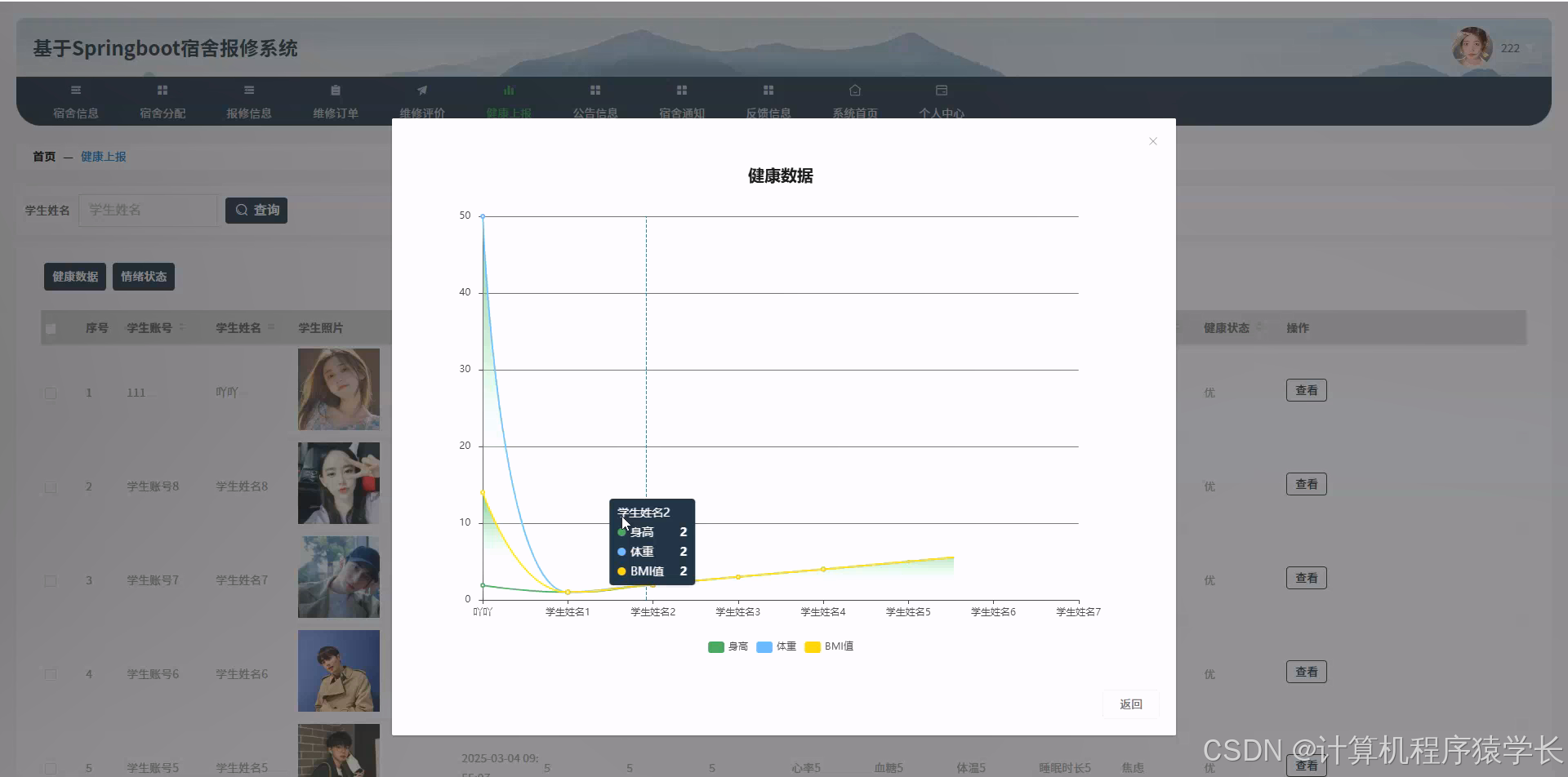
Task: Click inside the 学生姓名 search field
Action: [147, 210]
